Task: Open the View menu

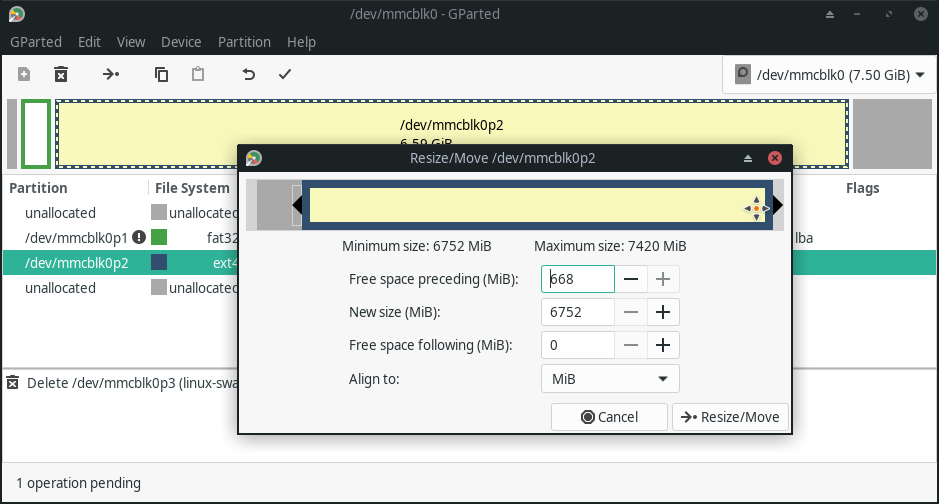Action: pos(131,42)
